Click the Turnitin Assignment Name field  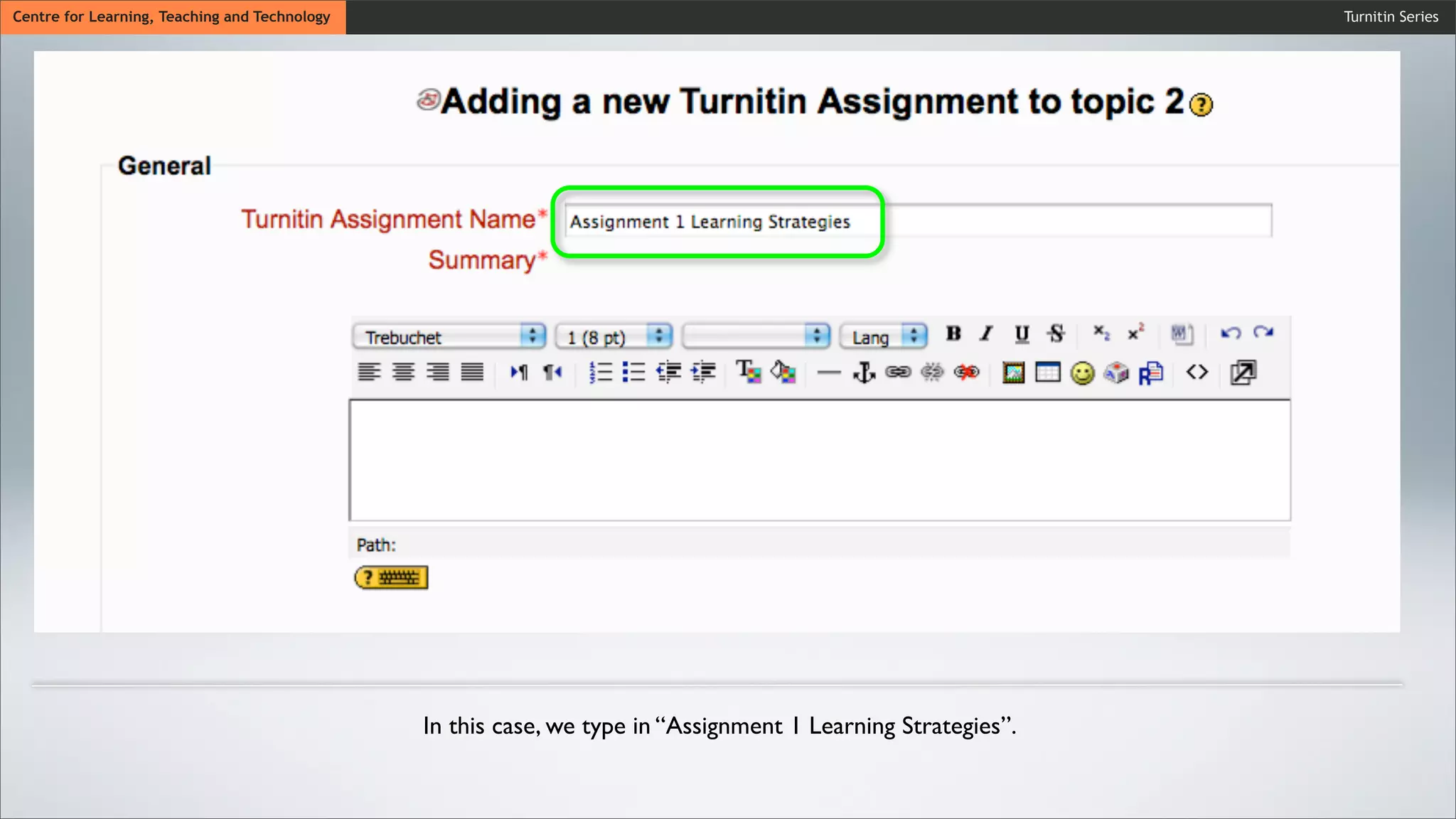[x=917, y=221]
